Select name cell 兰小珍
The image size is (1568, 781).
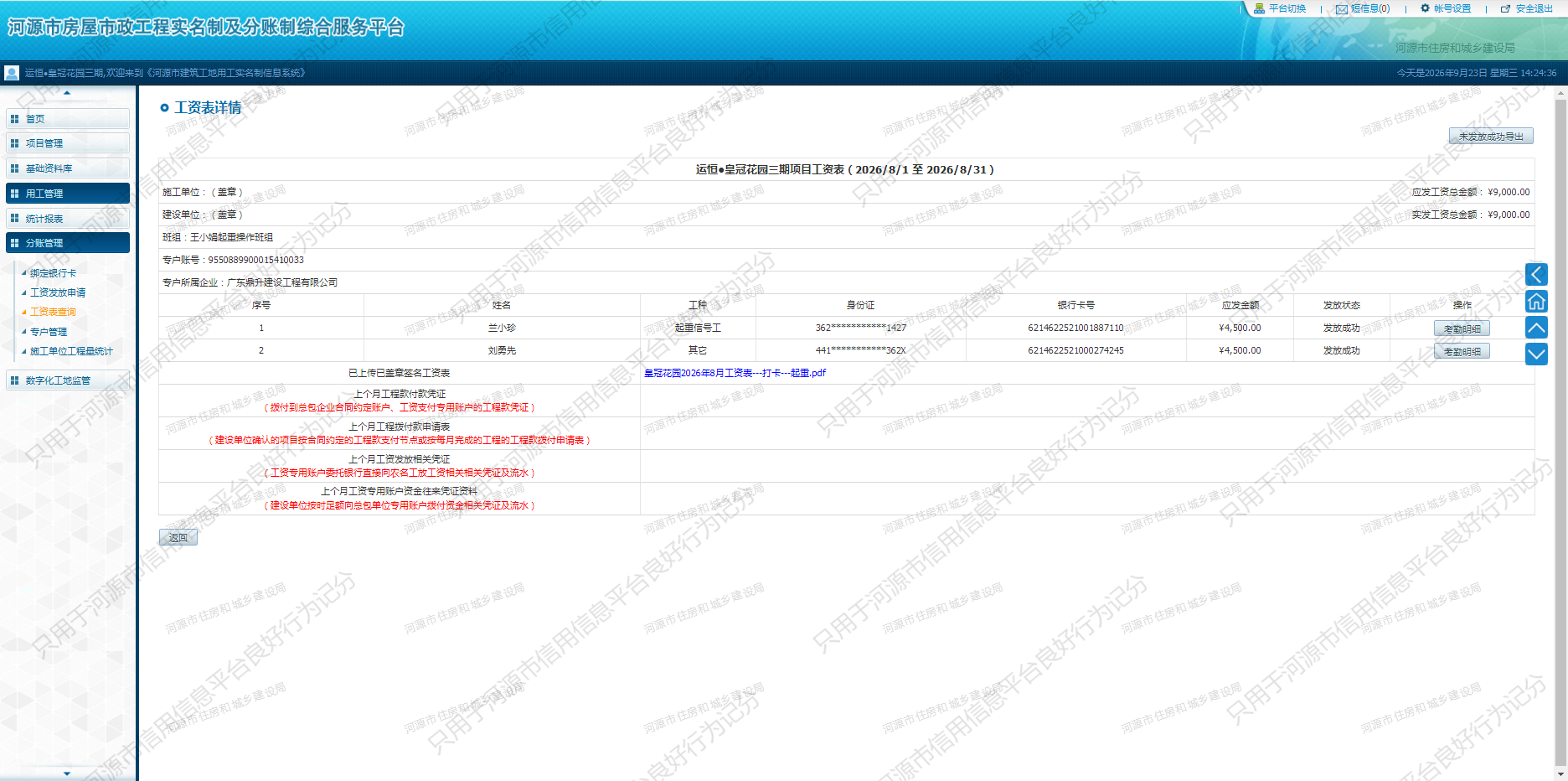pos(502,328)
